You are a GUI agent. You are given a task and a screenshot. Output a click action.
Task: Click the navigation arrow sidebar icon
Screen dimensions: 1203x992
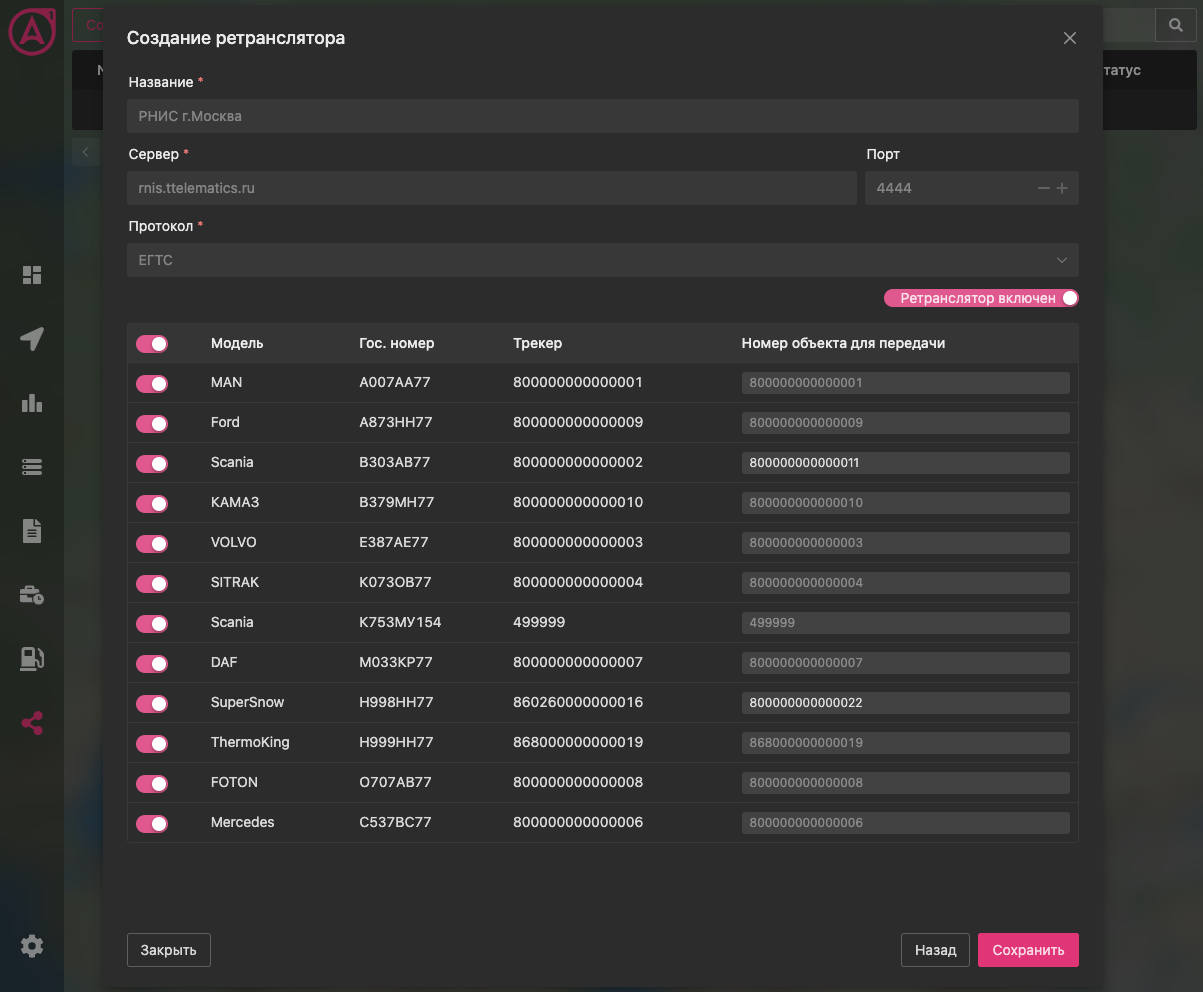(x=32, y=339)
